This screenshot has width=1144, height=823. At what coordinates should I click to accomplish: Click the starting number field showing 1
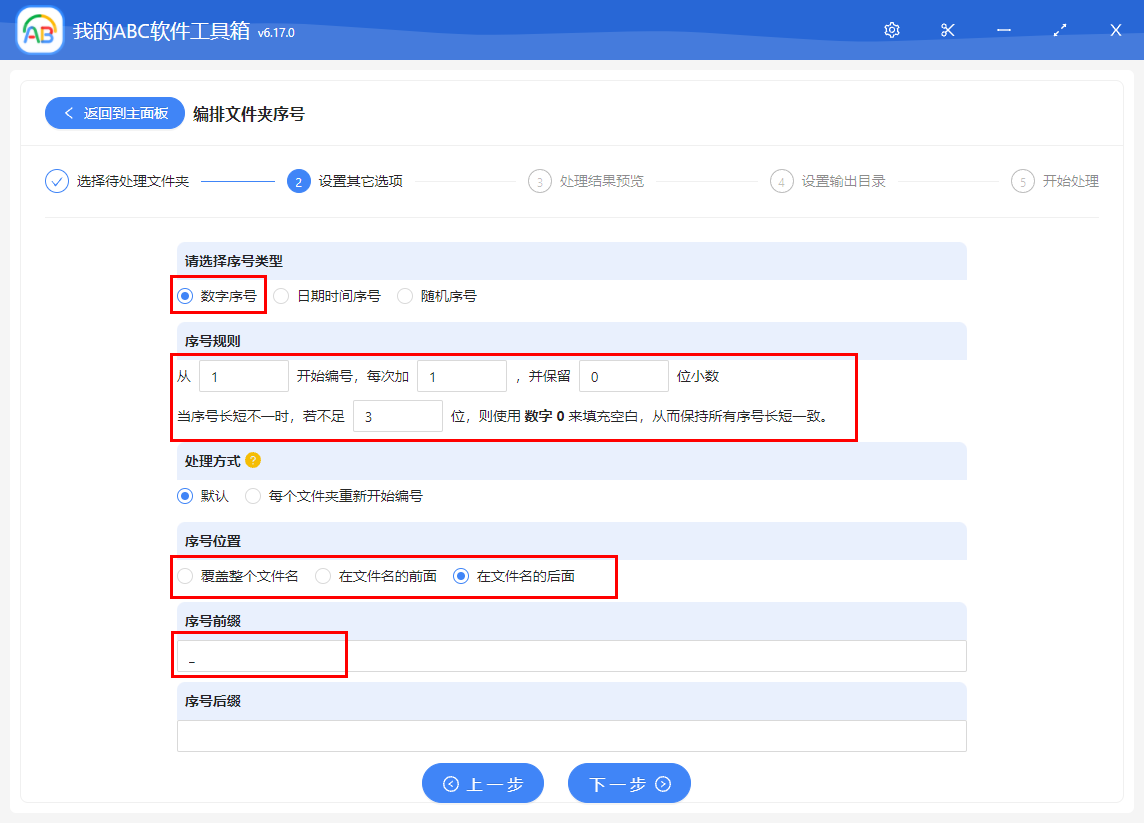(x=243, y=375)
